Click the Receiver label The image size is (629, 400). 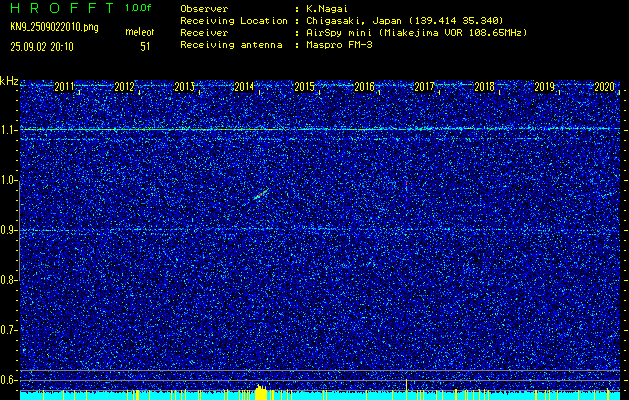pos(204,33)
